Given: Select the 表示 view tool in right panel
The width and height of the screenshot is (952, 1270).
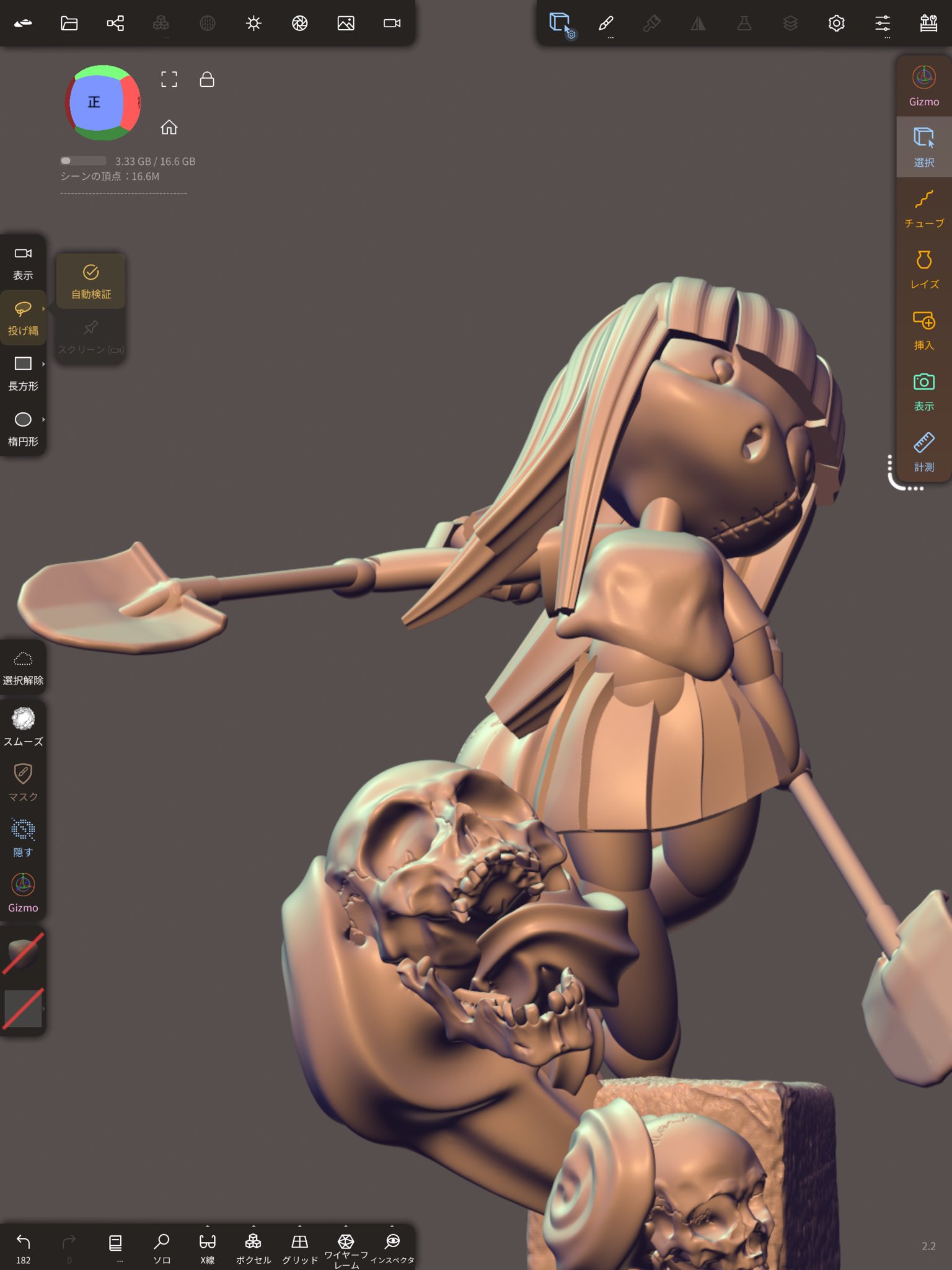Looking at the screenshot, I should click(x=924, y=391).
